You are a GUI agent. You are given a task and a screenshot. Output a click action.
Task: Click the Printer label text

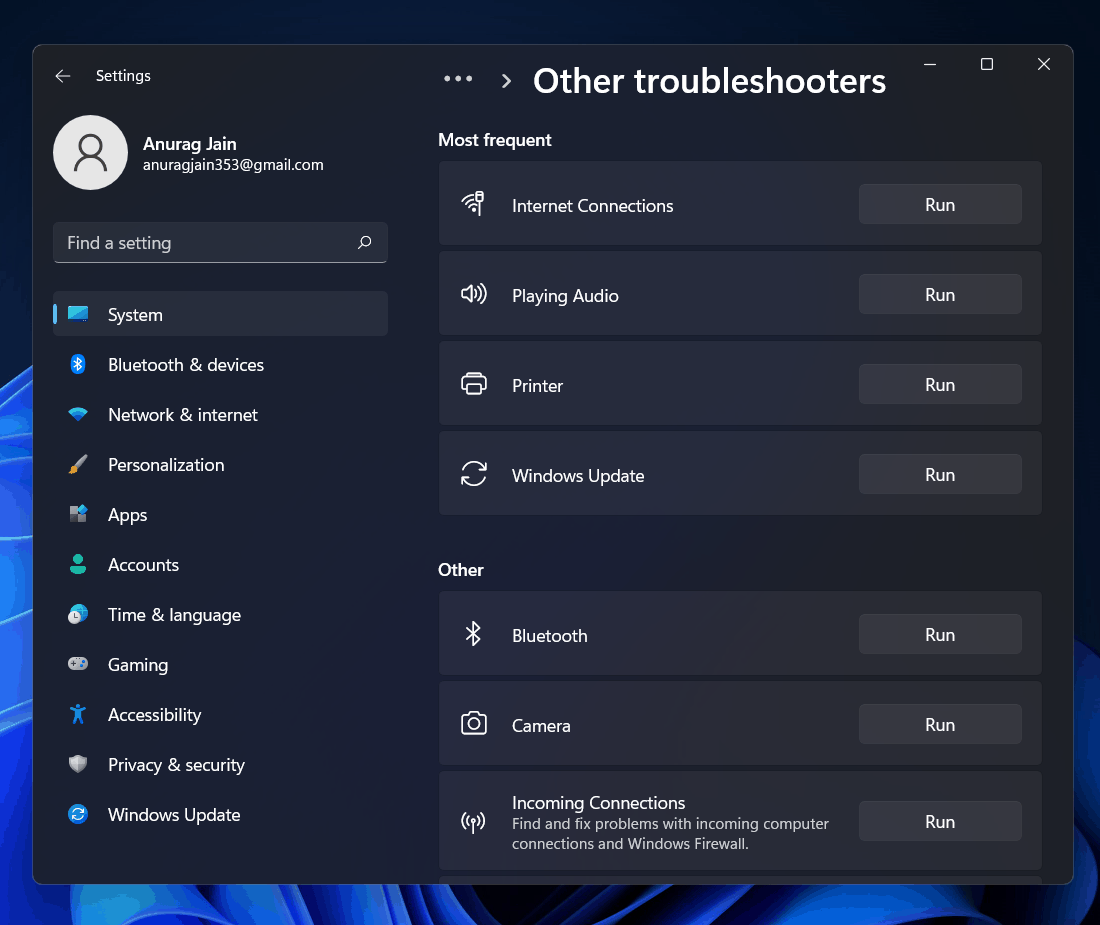537,386
